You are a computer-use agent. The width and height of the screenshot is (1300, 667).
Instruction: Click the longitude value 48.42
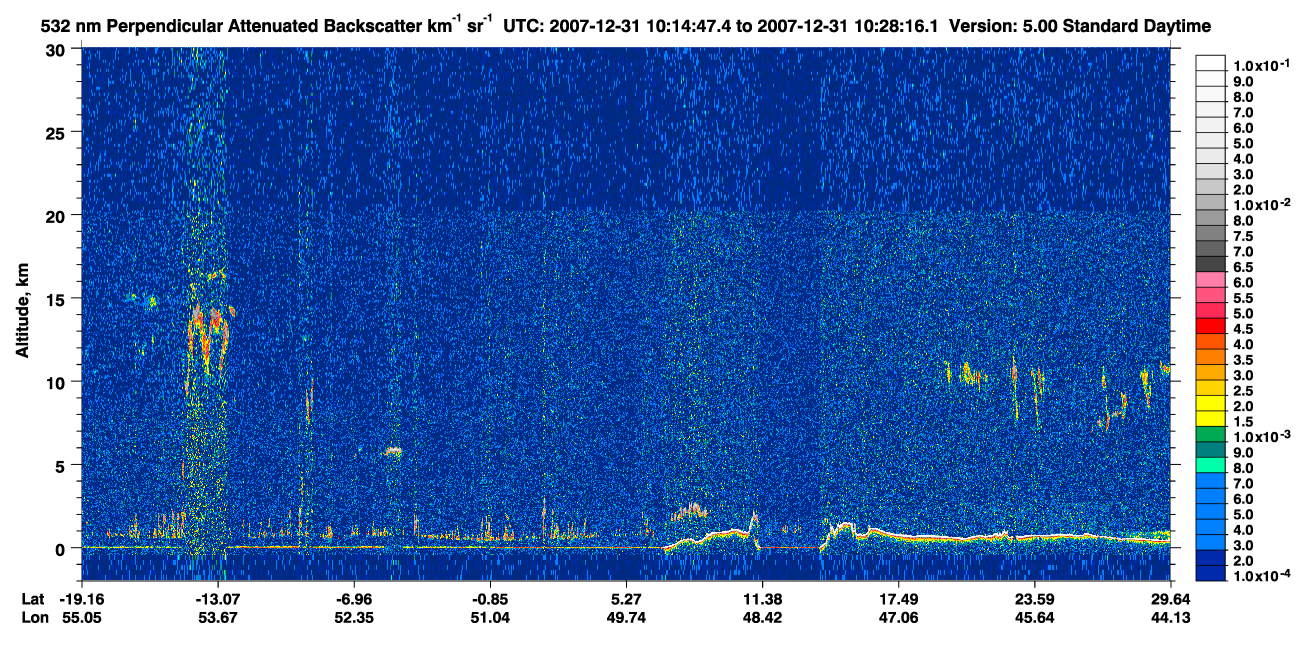click(762, 618)
